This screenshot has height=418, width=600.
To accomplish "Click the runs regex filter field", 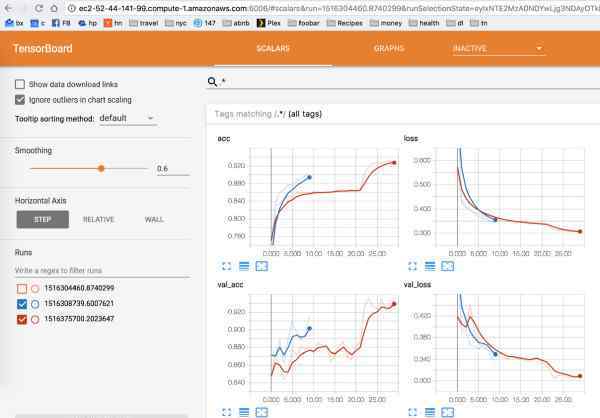I will coord(102,270).
